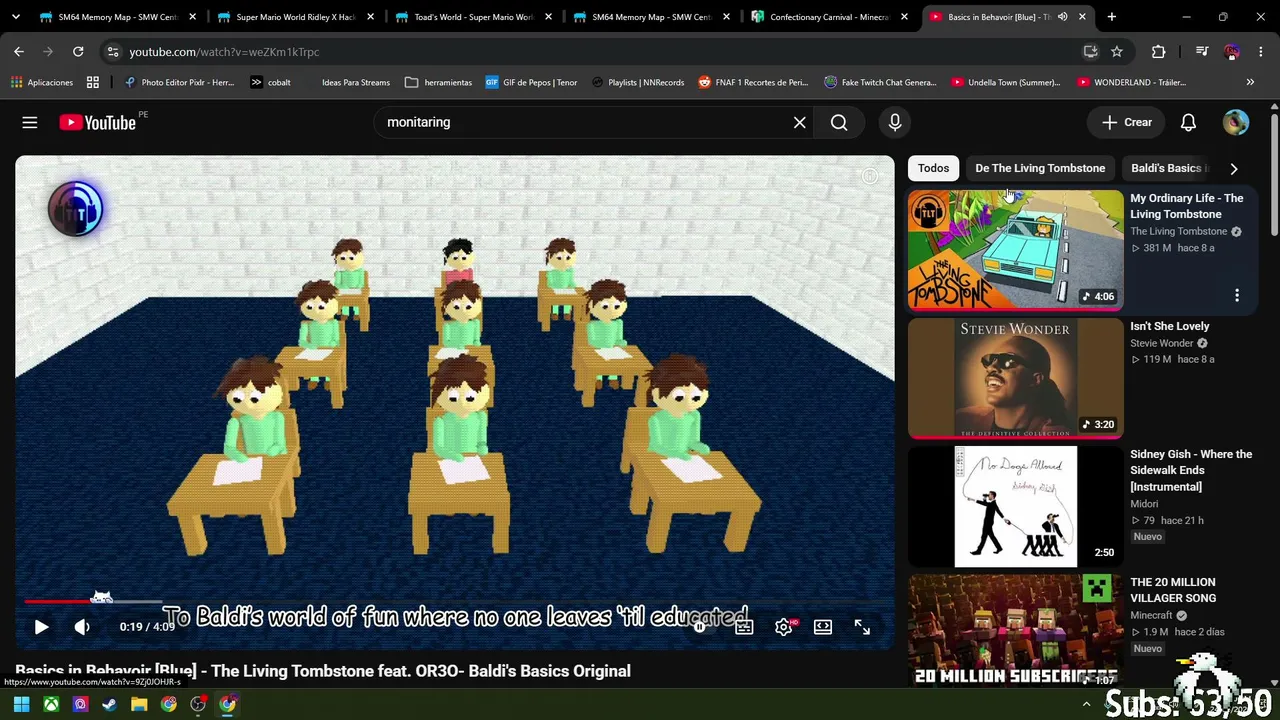Image resolution: width=1280 pixels, height=720 pixels.
Task: Visit the Stevie Wonder channel name
Action: (x=1162, y=343)
